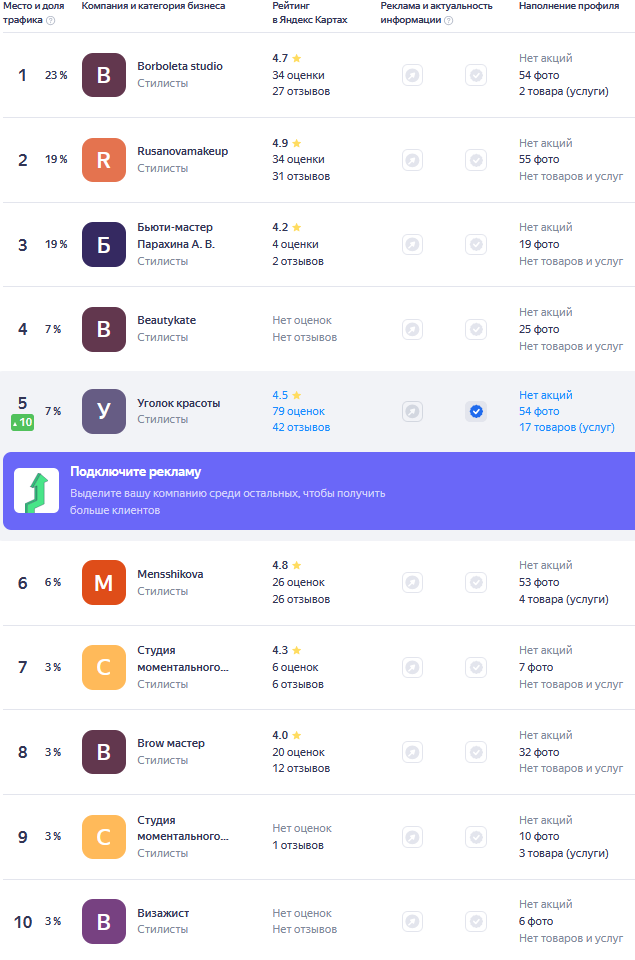Click the advertising icon in Brow мастер row
Image resolution: width=635 pixels, height=960 pixels.
pyautogui.click(x=412, y=752)
